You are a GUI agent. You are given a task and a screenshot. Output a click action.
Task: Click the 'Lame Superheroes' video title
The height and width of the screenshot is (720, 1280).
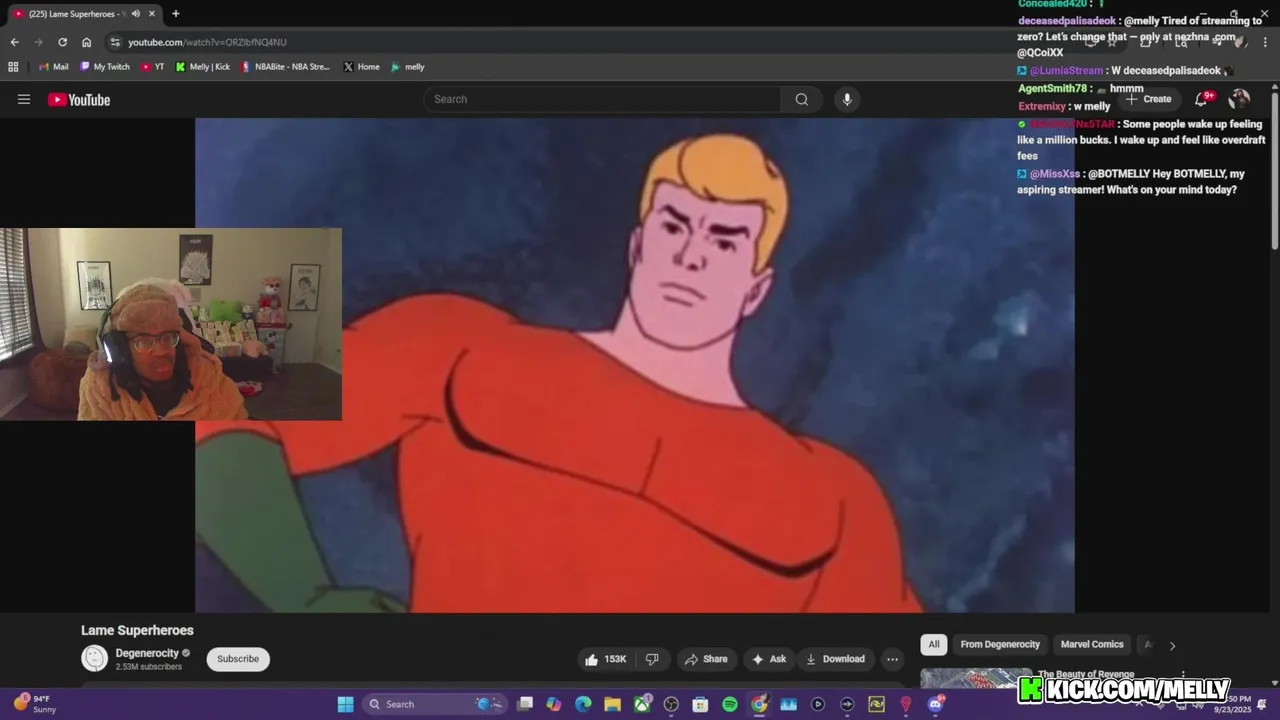(137, 630)
